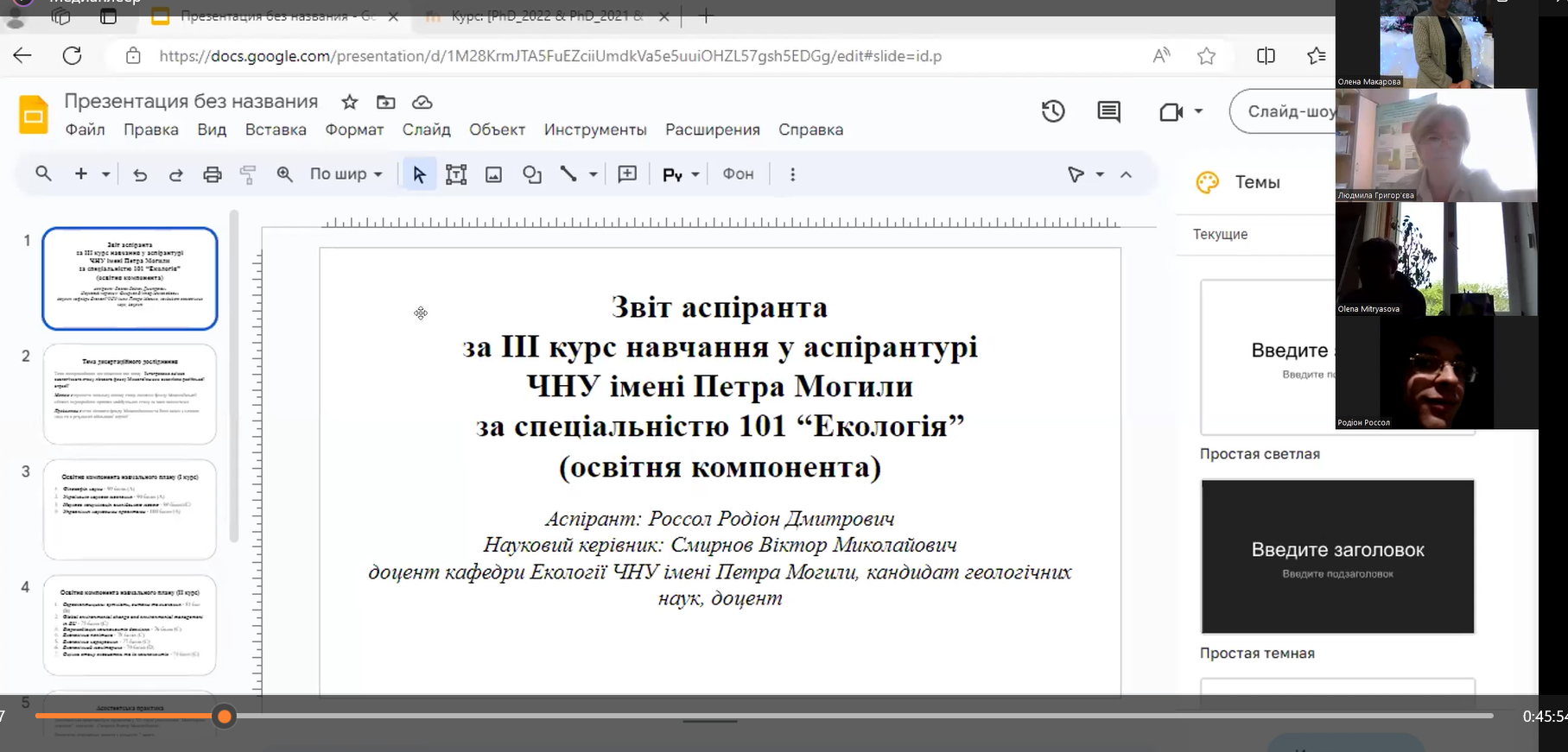Open version history clock icon
This screenshot has width=1568, height=752.
(x=1053, y=111)
